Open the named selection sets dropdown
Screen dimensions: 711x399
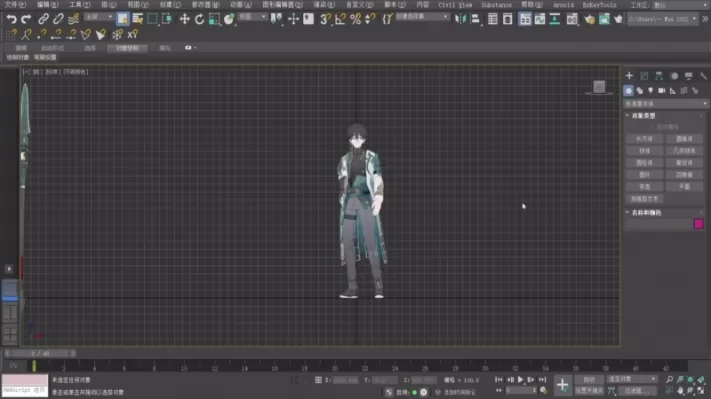pyautogui.click(x=422, y=17)
